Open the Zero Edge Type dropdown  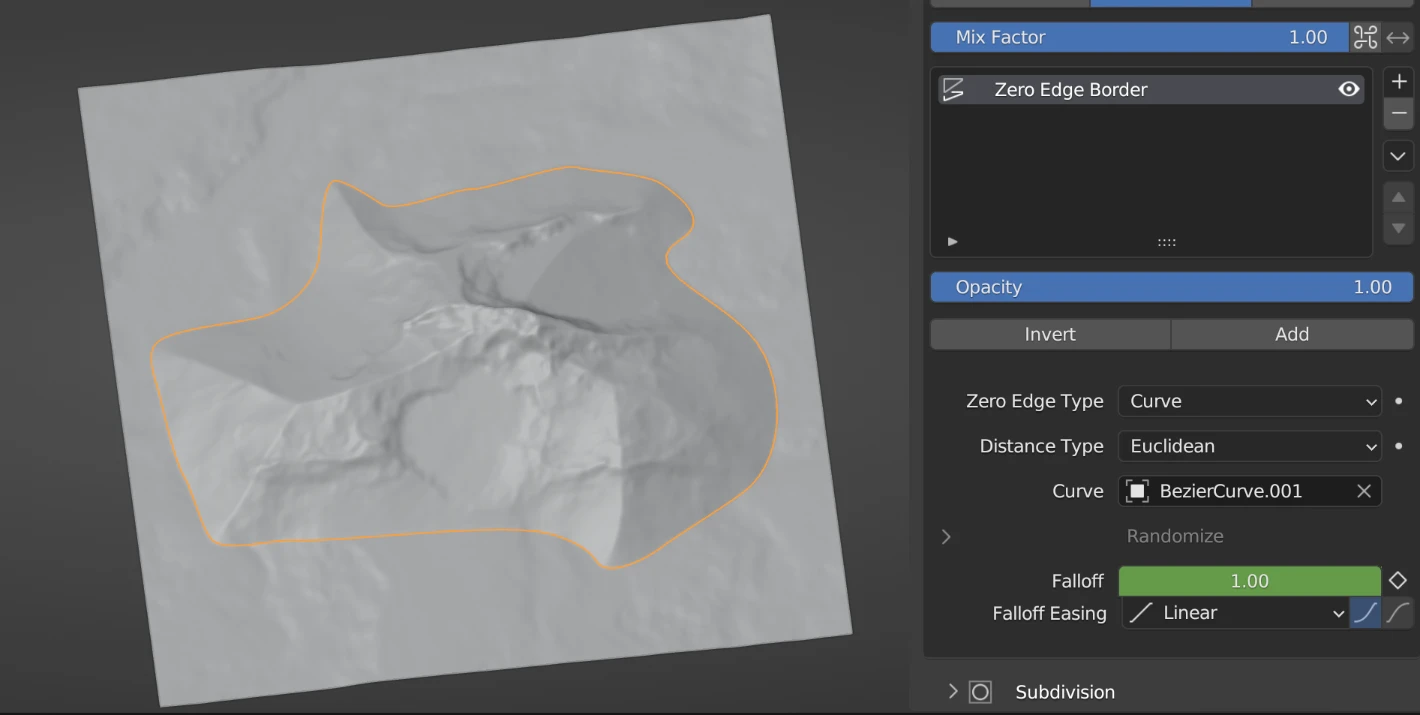pyautogui.click(x=1249, y=401)
